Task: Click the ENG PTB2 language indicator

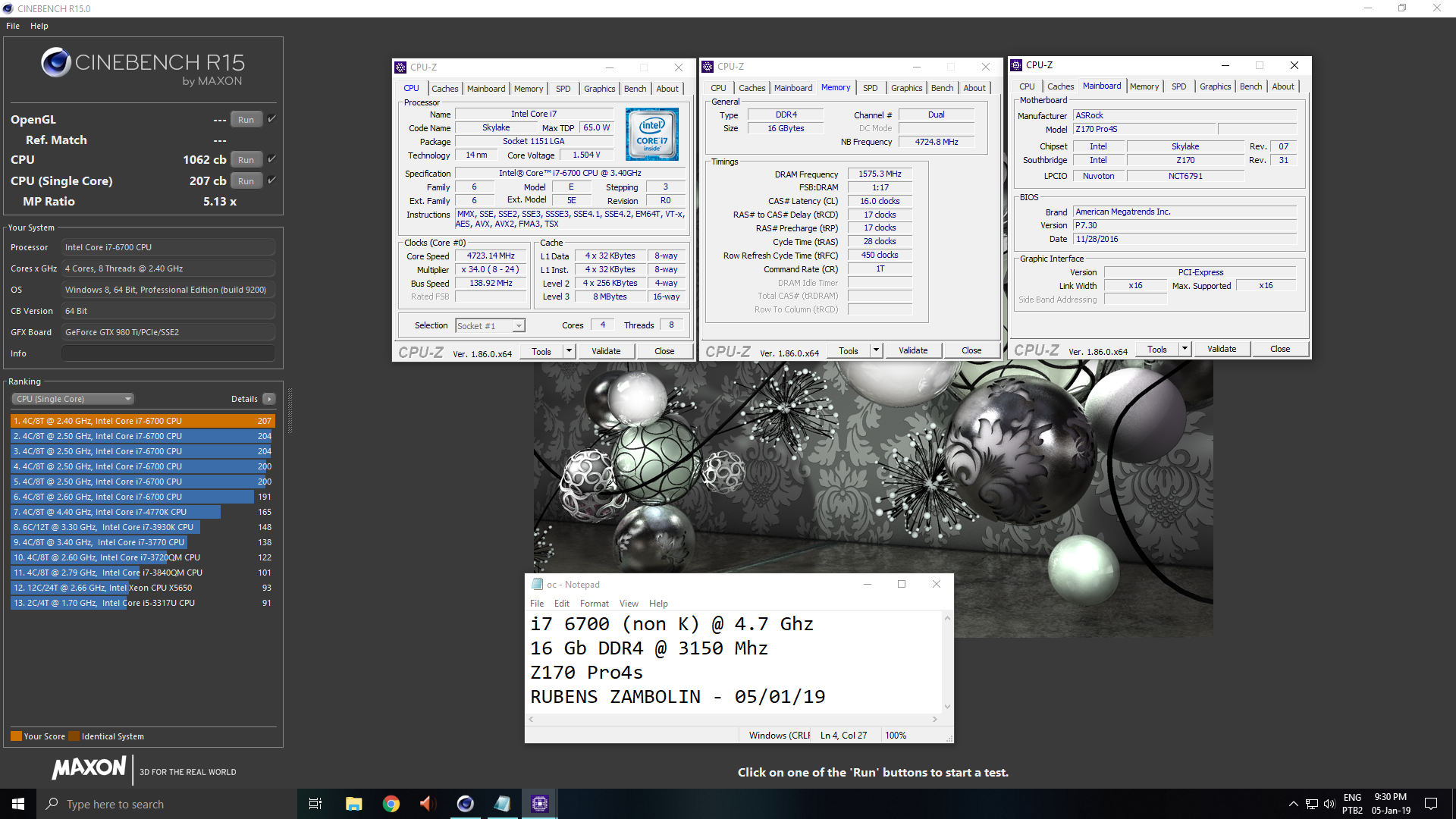Action: (x=1352, y=804)
